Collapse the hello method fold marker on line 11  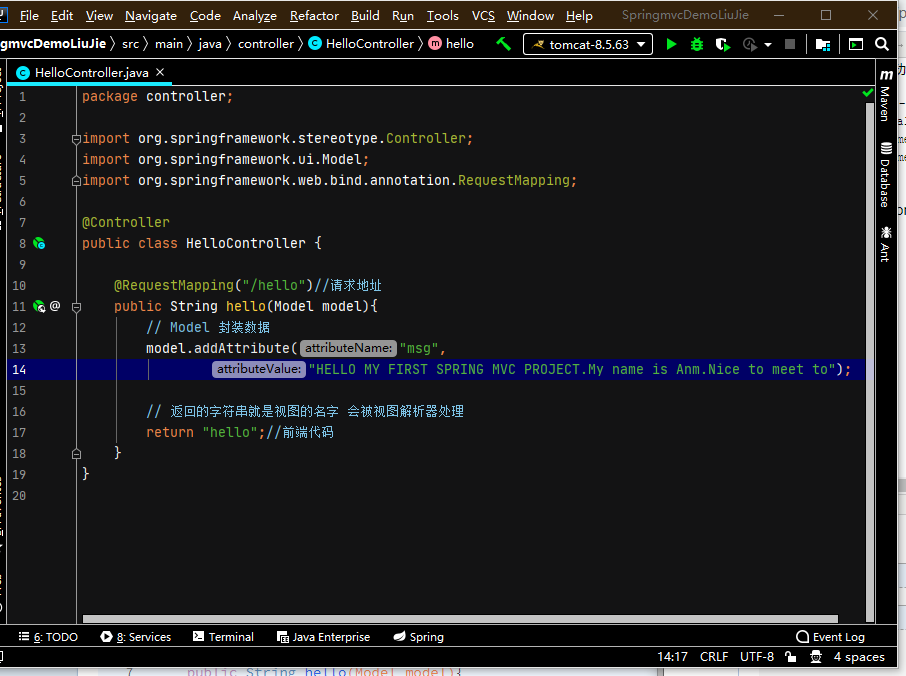click(76, 307)
